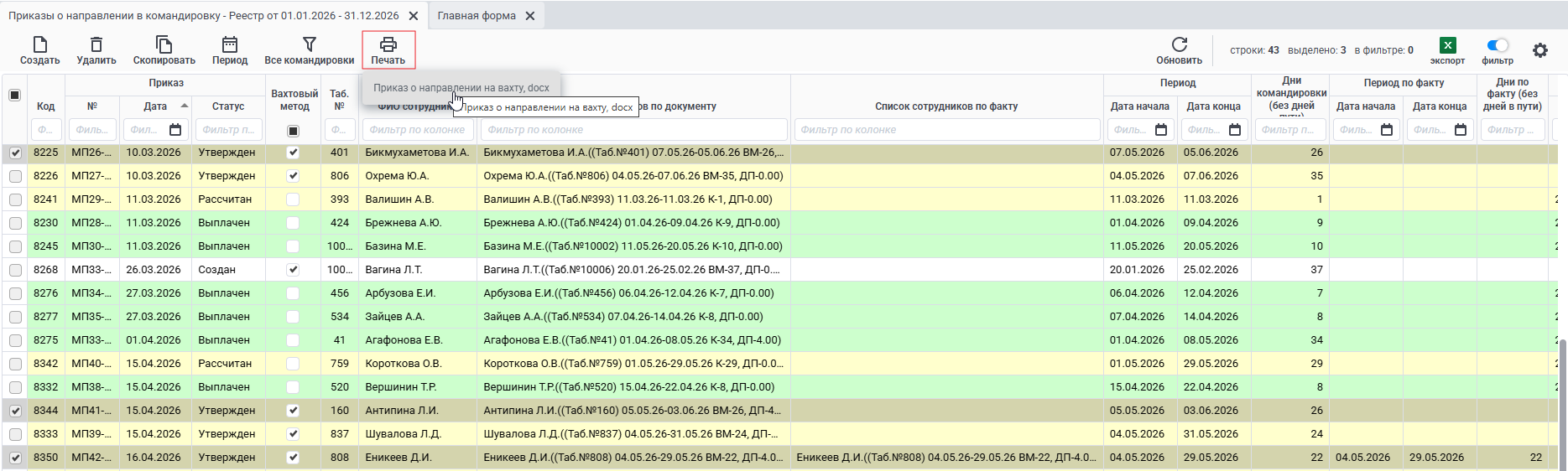
Task: Click date 29.05.2026 in Период по факту column
Action: 1436,458
